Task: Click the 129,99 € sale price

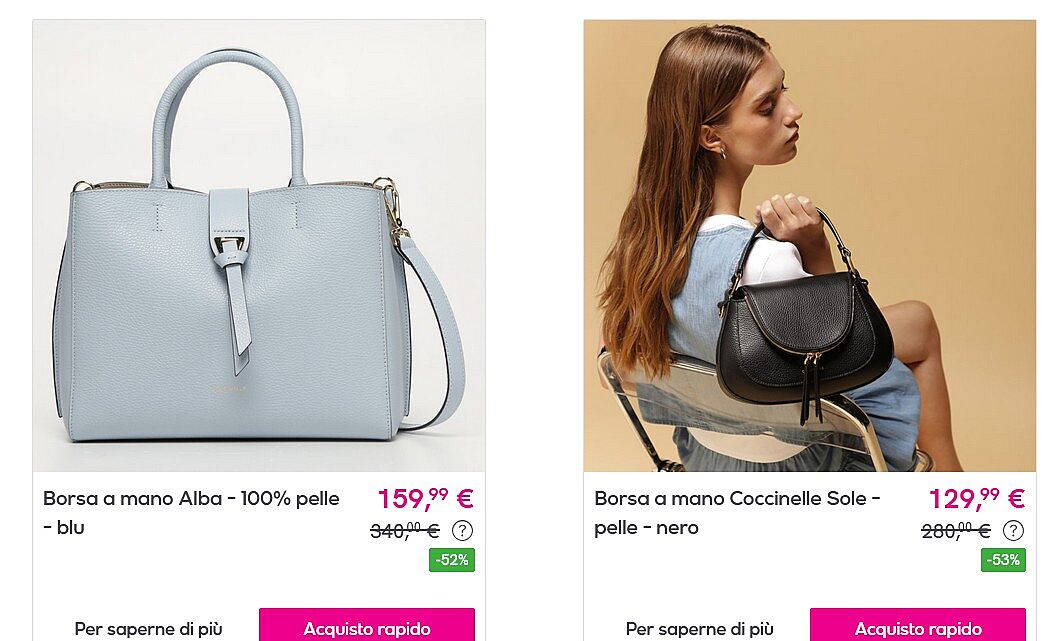Action: tap(976, 498)
